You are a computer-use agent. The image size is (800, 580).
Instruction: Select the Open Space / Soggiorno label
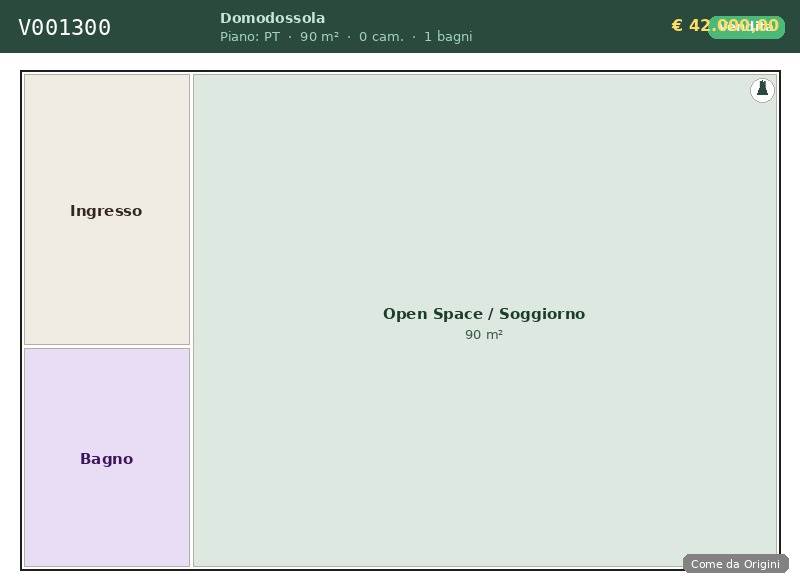484,314
